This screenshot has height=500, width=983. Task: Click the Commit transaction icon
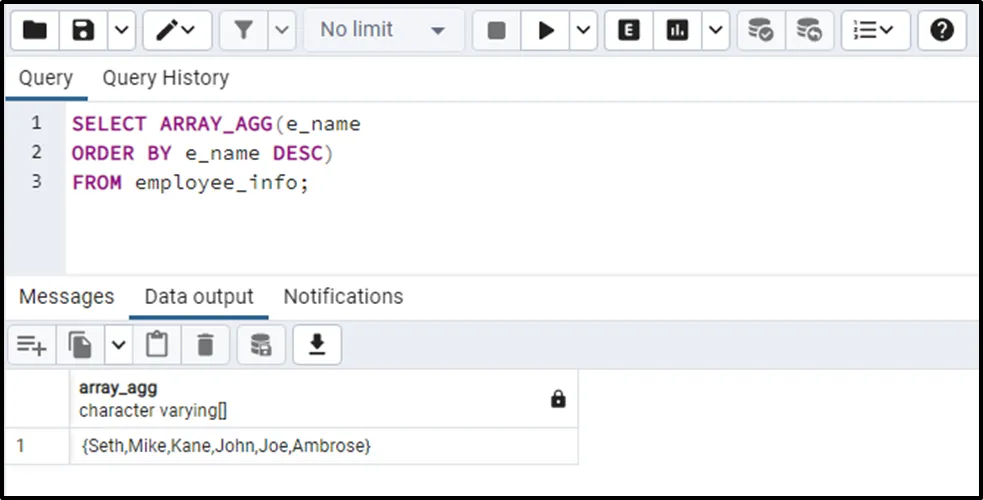(x=761, y=31)
